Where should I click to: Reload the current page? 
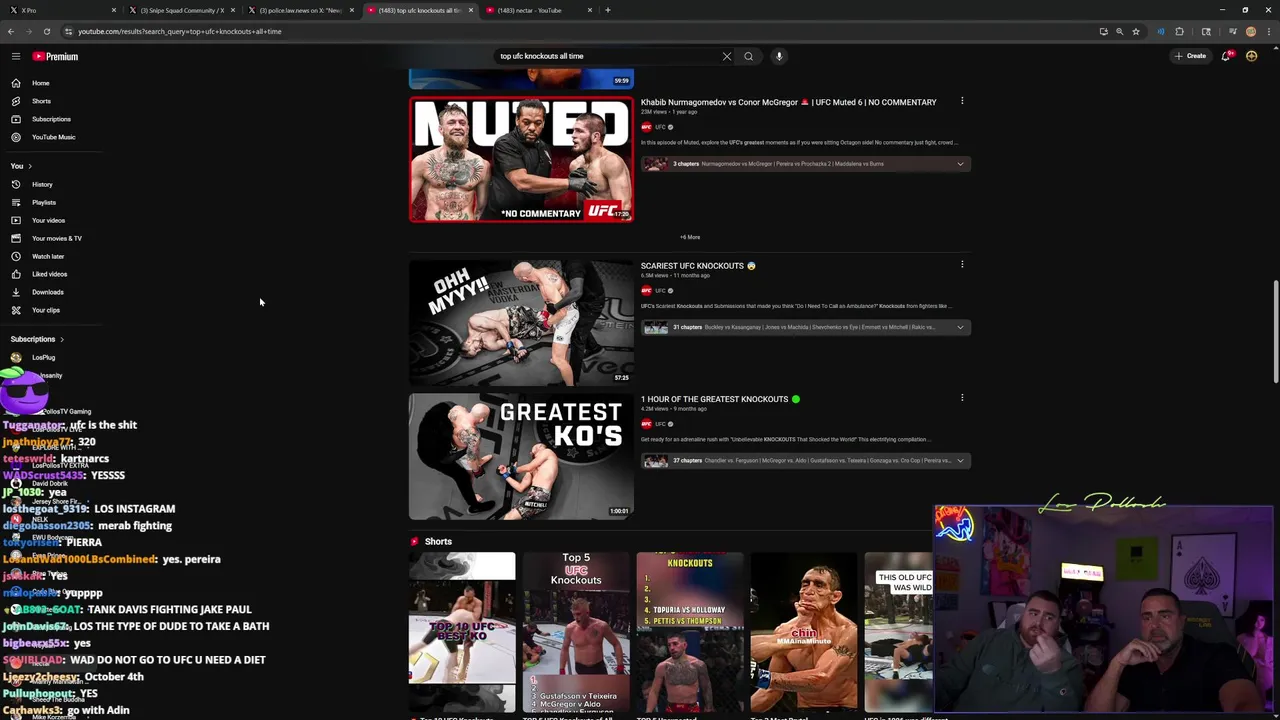(x=46, y=31)
